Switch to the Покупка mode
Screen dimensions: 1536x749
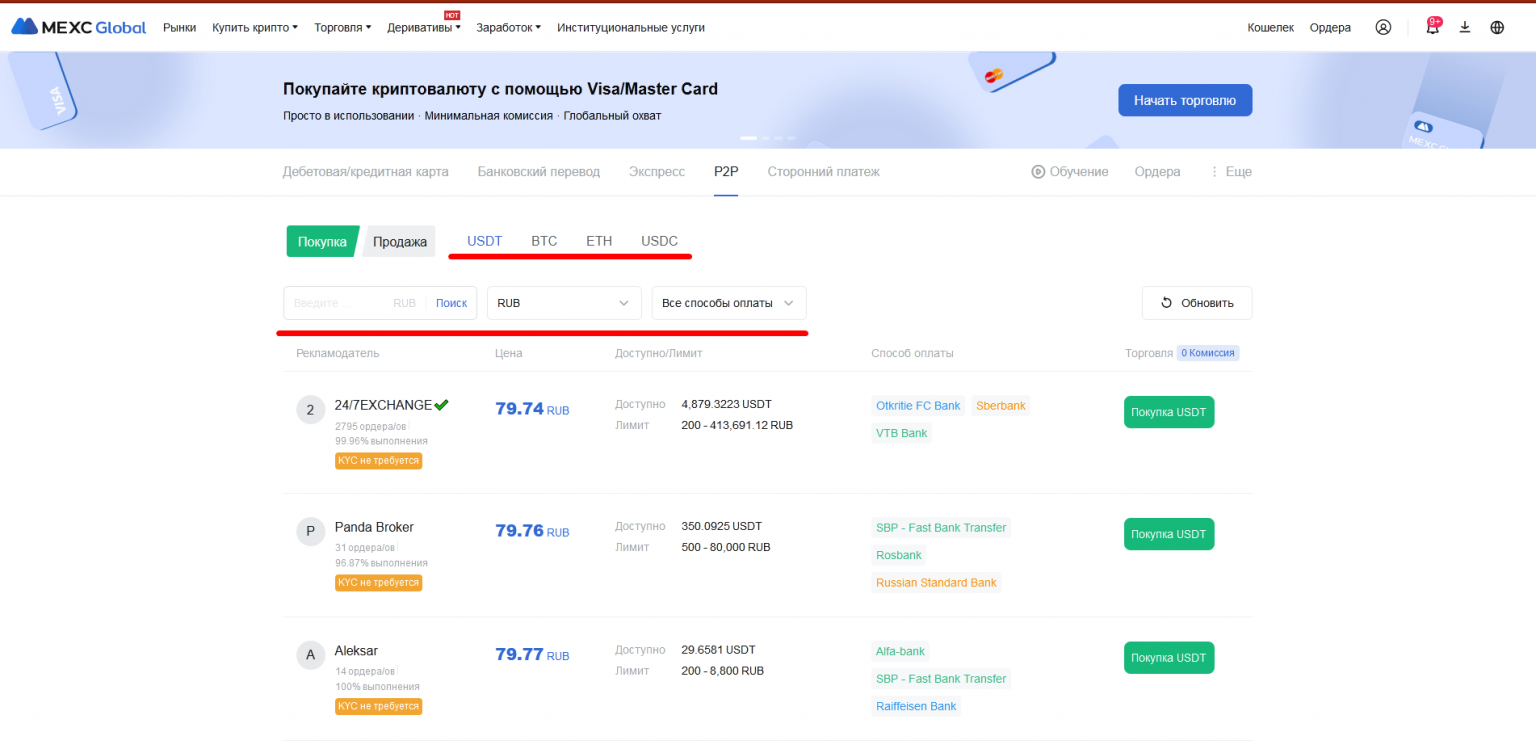[322, 241]
